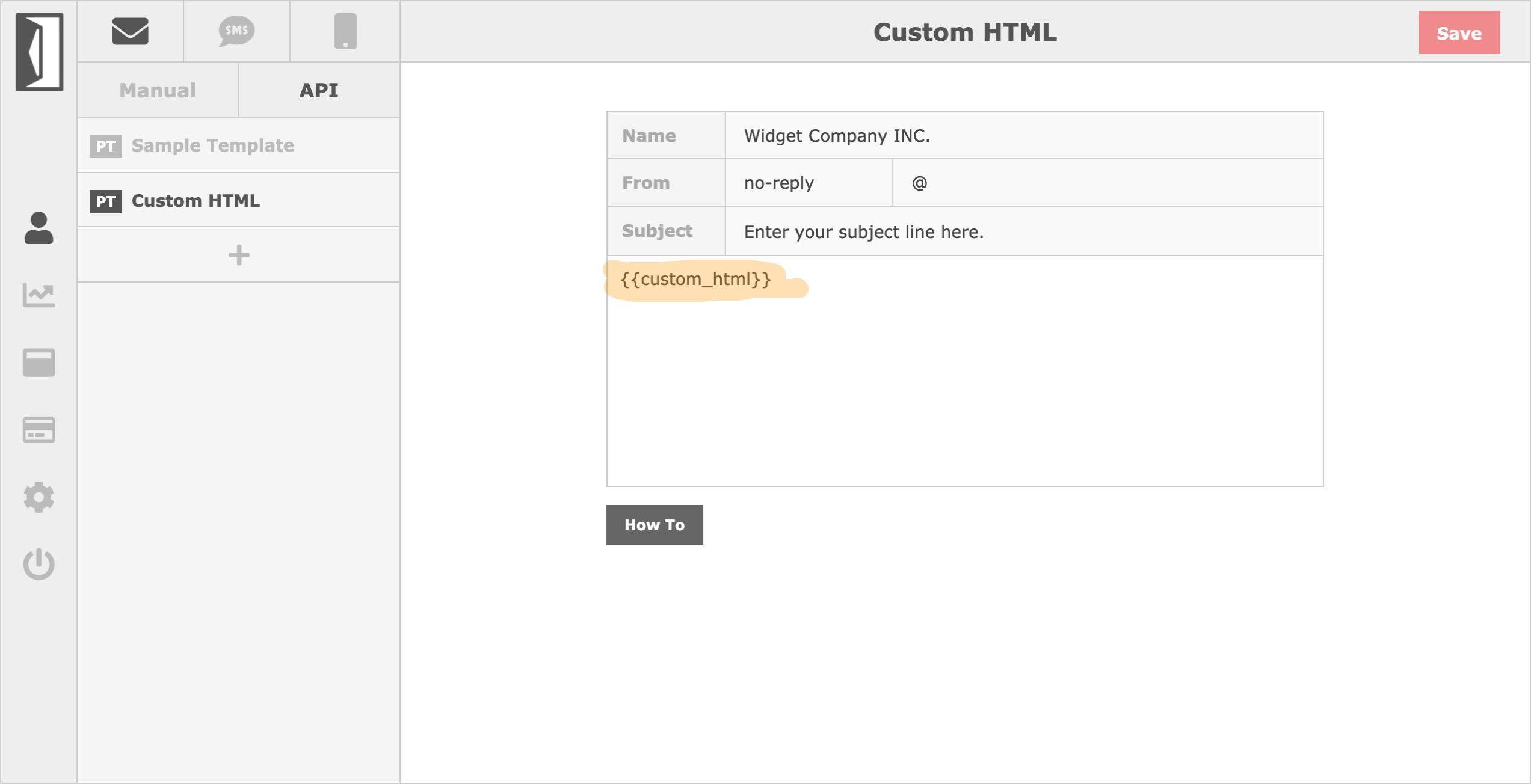
Task: View the analytics chart icon
Action: click(x=39, y=295)
